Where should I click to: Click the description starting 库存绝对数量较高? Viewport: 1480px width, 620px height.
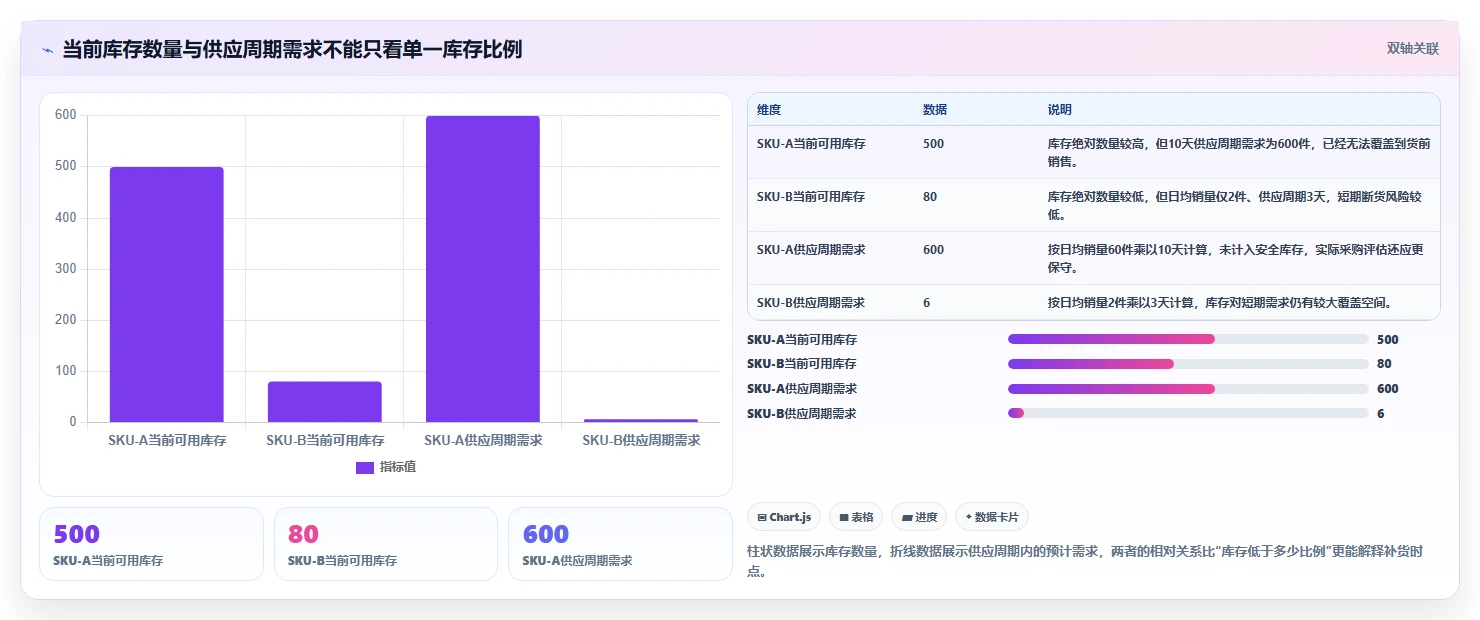tap(1239, 152)
